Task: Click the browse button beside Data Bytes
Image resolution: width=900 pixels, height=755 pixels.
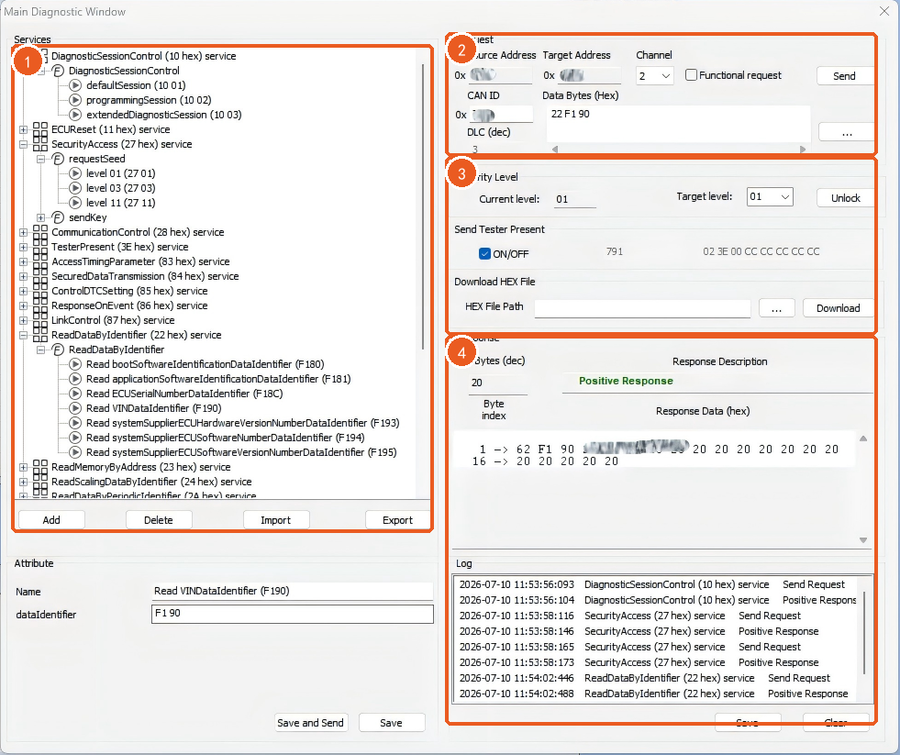Action: (846, 132)
